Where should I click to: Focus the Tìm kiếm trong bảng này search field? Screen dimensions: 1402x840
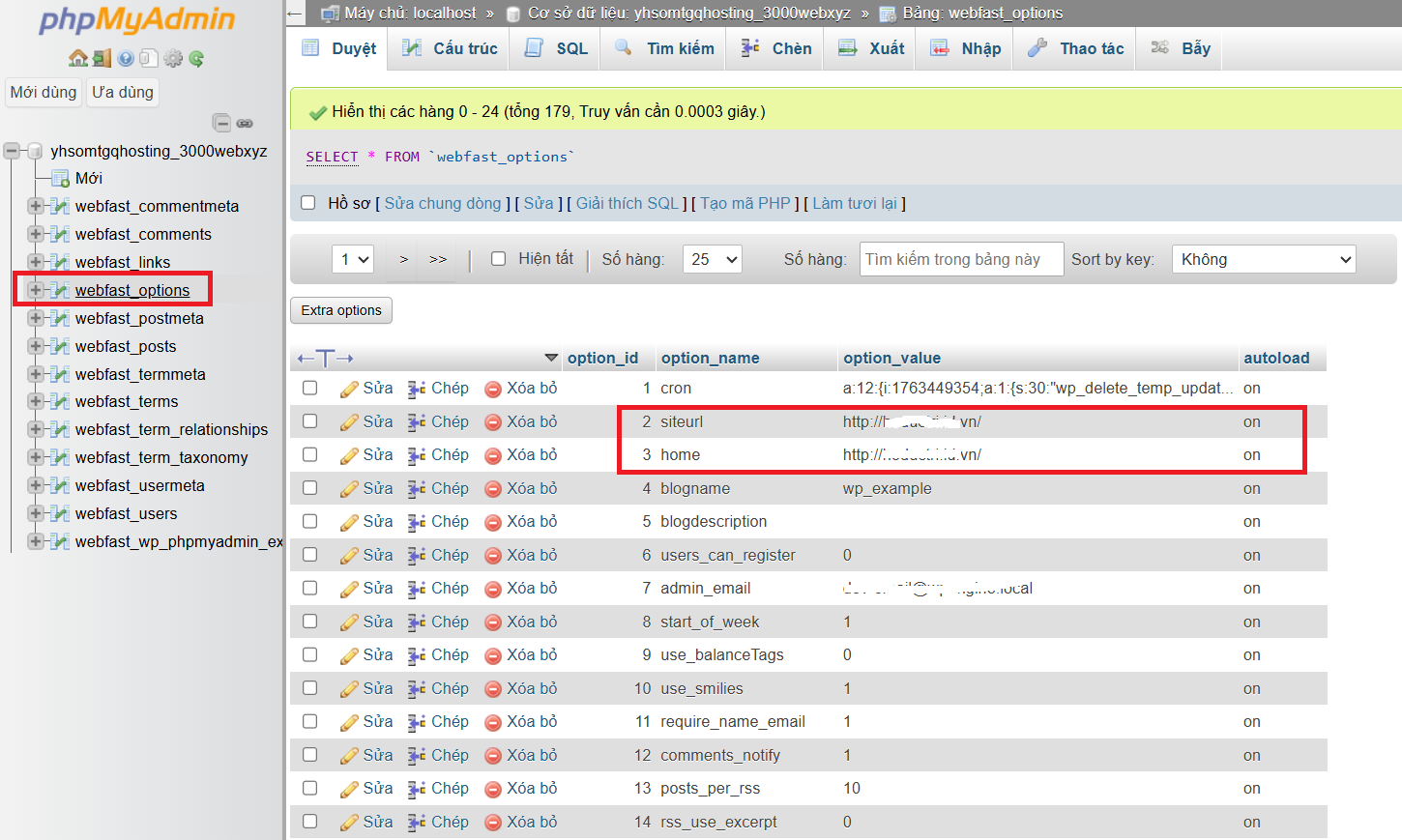click(x=962, y=259)
